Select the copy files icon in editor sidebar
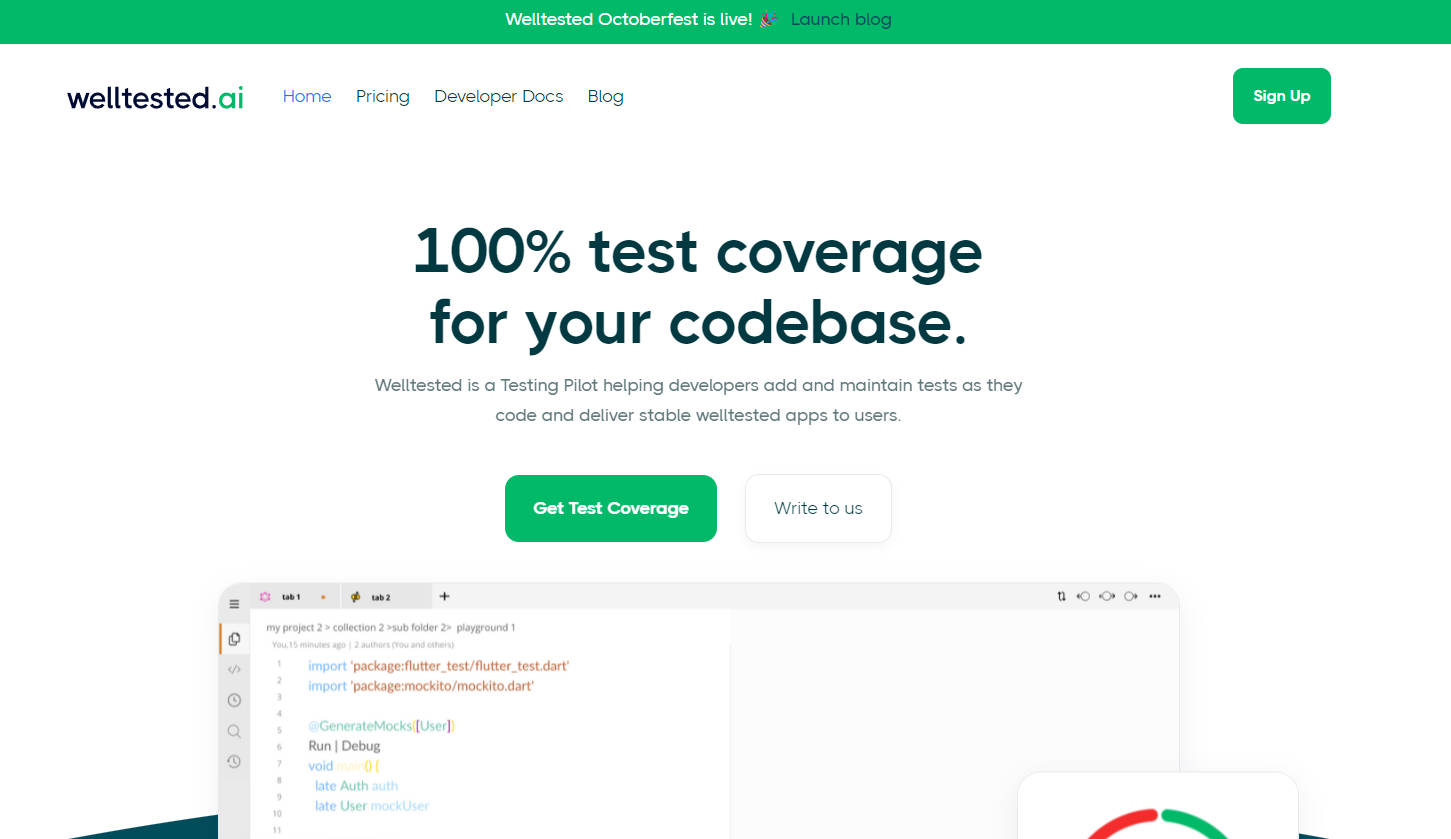 point(234,638)
